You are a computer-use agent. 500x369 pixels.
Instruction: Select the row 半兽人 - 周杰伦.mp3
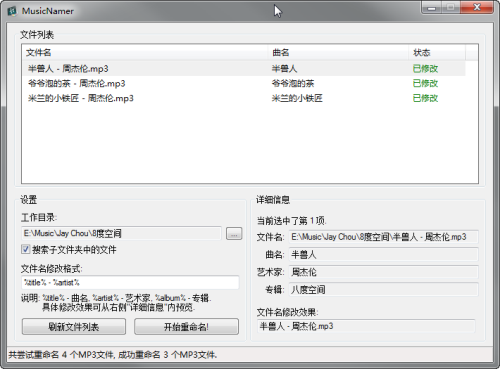244,69
